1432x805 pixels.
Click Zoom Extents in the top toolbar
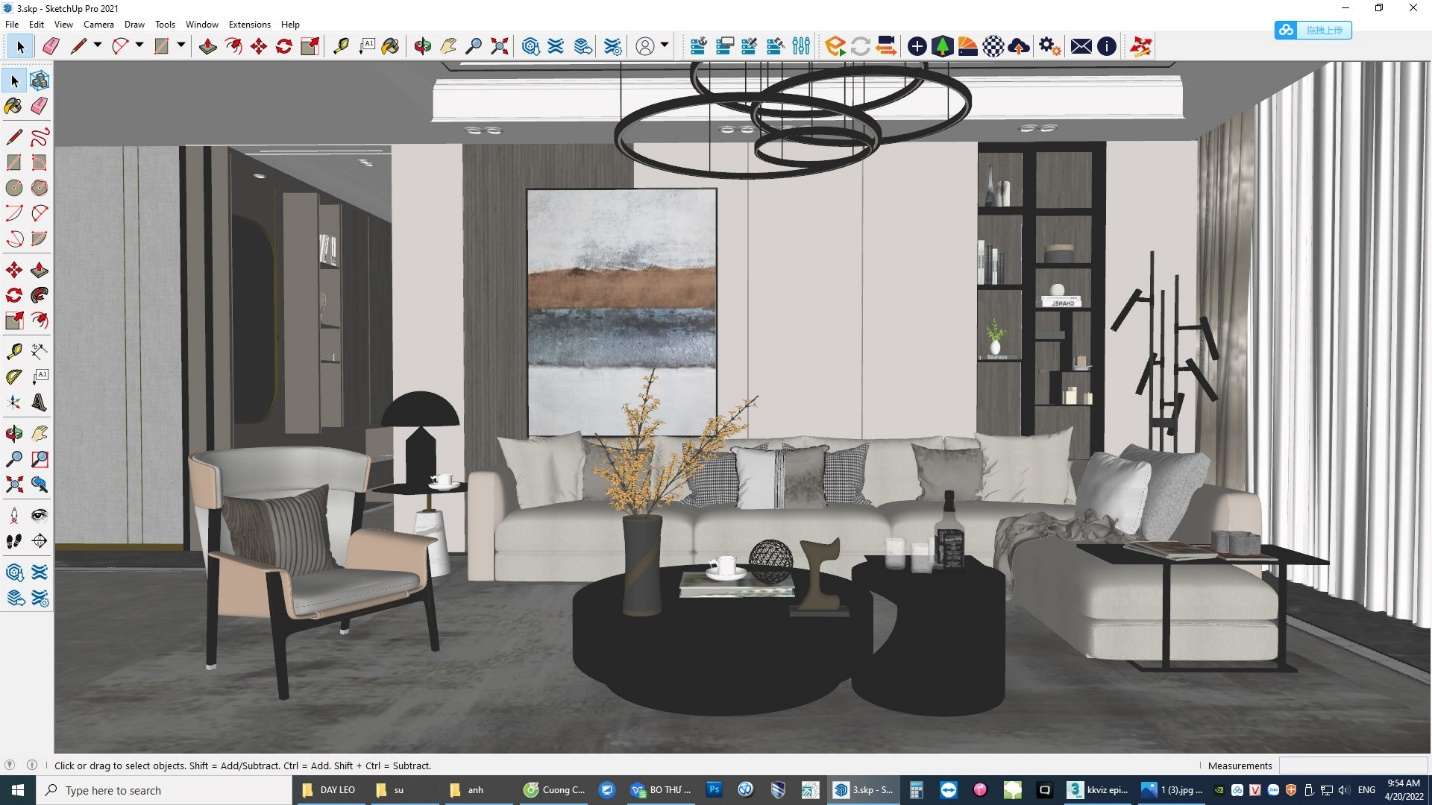500,46
